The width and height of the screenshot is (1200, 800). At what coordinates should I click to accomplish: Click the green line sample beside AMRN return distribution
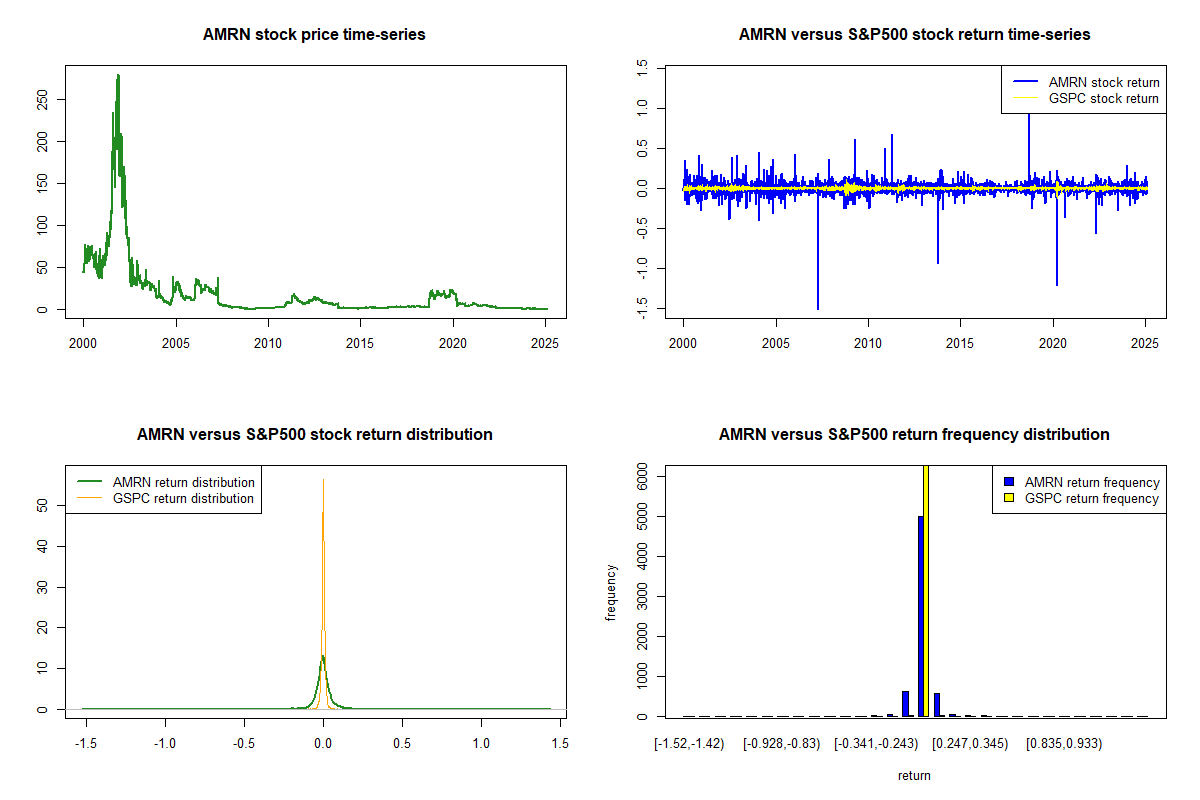coord(90,482)
